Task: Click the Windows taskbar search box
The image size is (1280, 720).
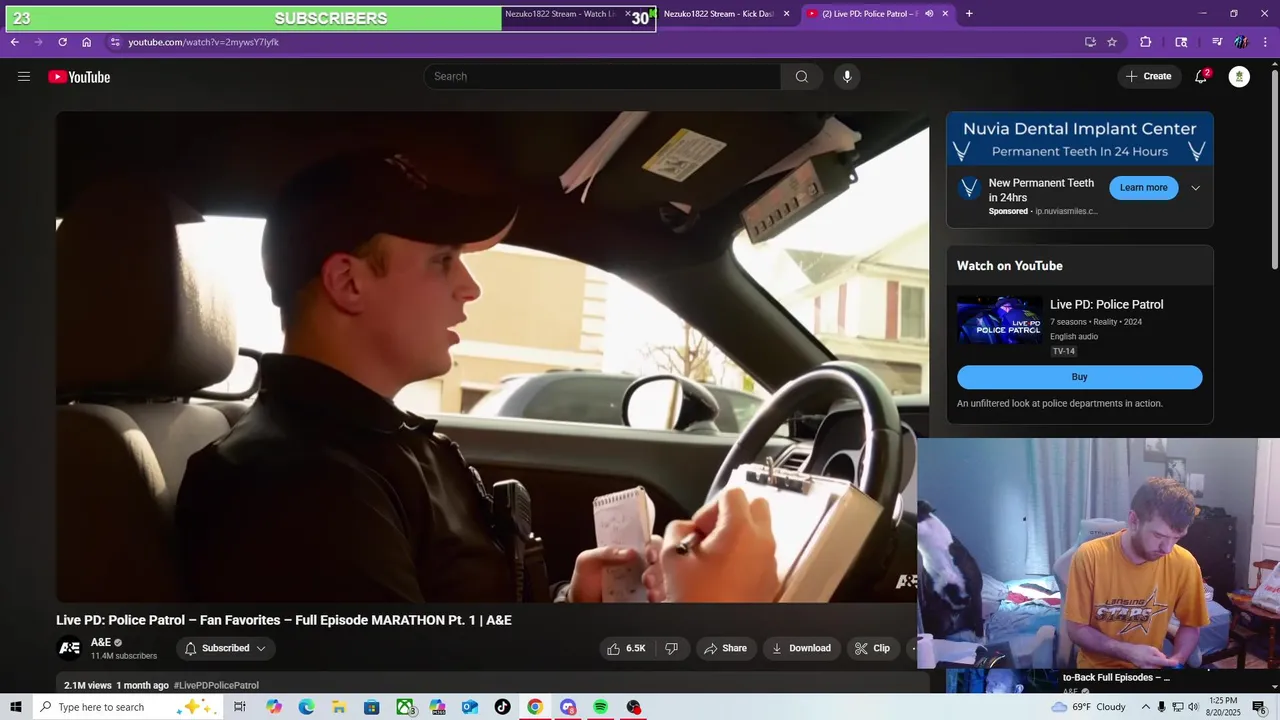Action: point(127,707)
